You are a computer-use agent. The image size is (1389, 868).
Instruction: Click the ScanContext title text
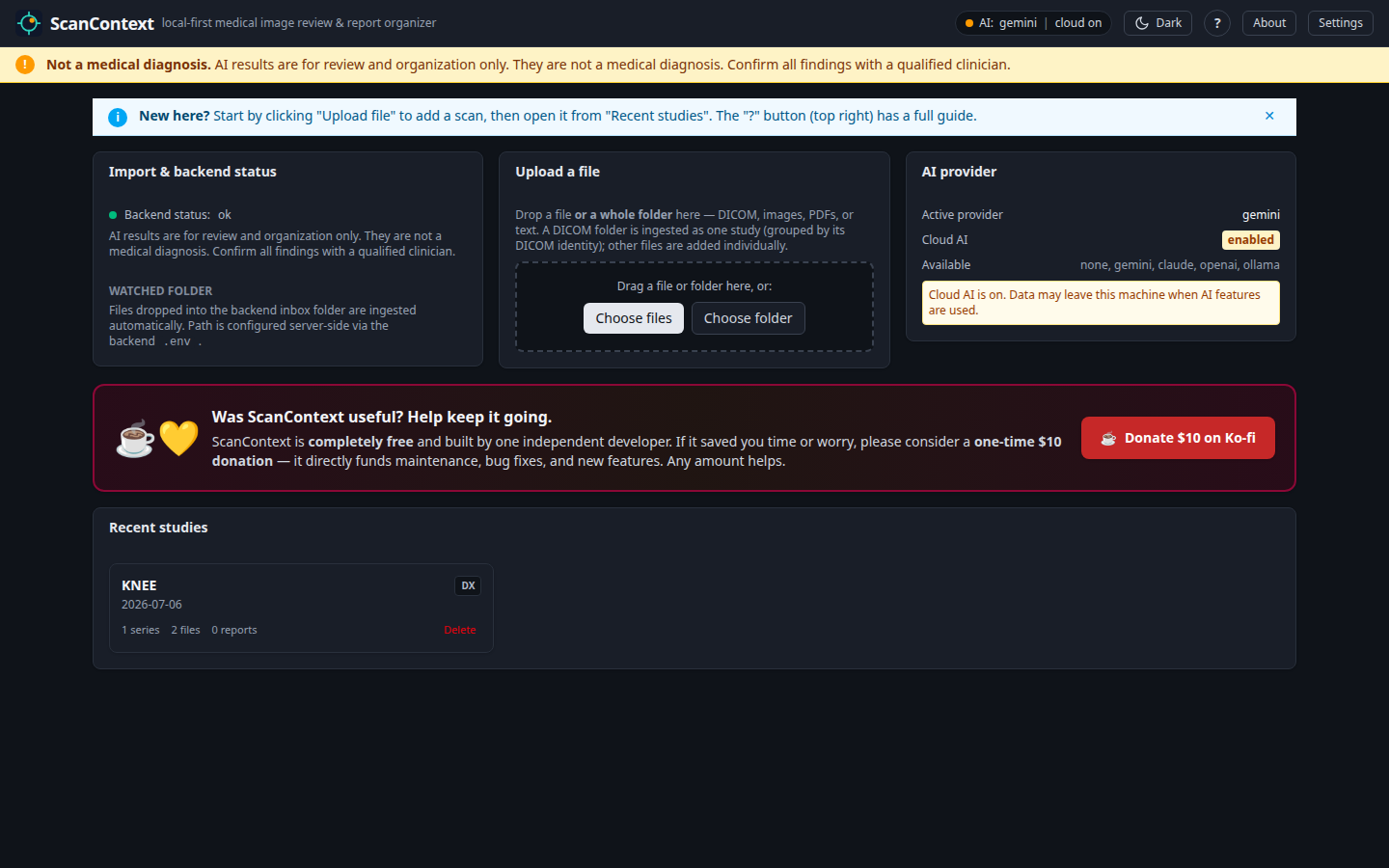[x=101, y=23]
